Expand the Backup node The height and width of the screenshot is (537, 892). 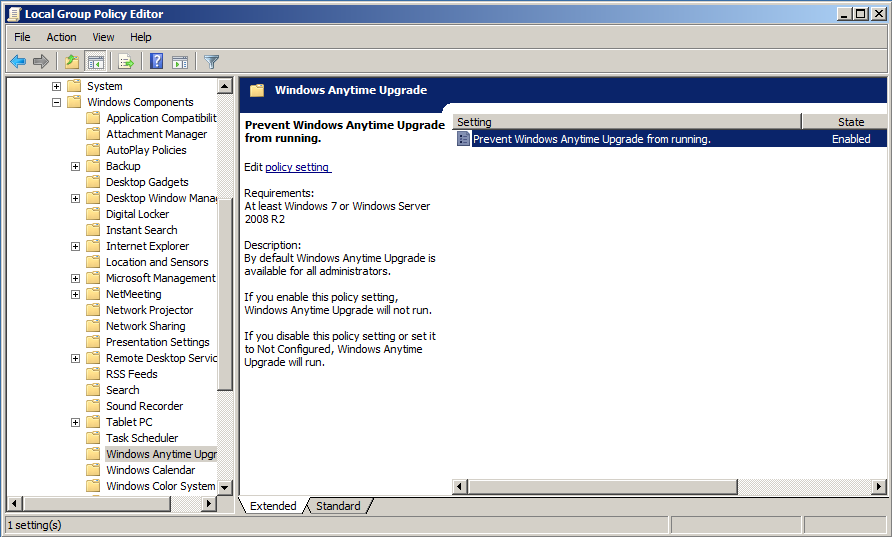point(75,166)
